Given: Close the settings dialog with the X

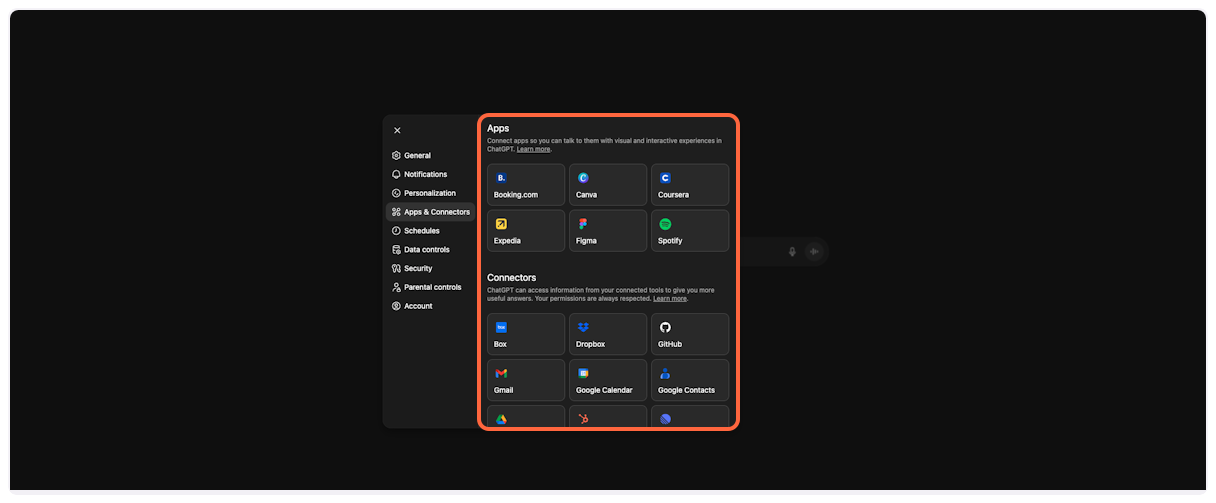Looking at the screenshot, I should [397, 130].
